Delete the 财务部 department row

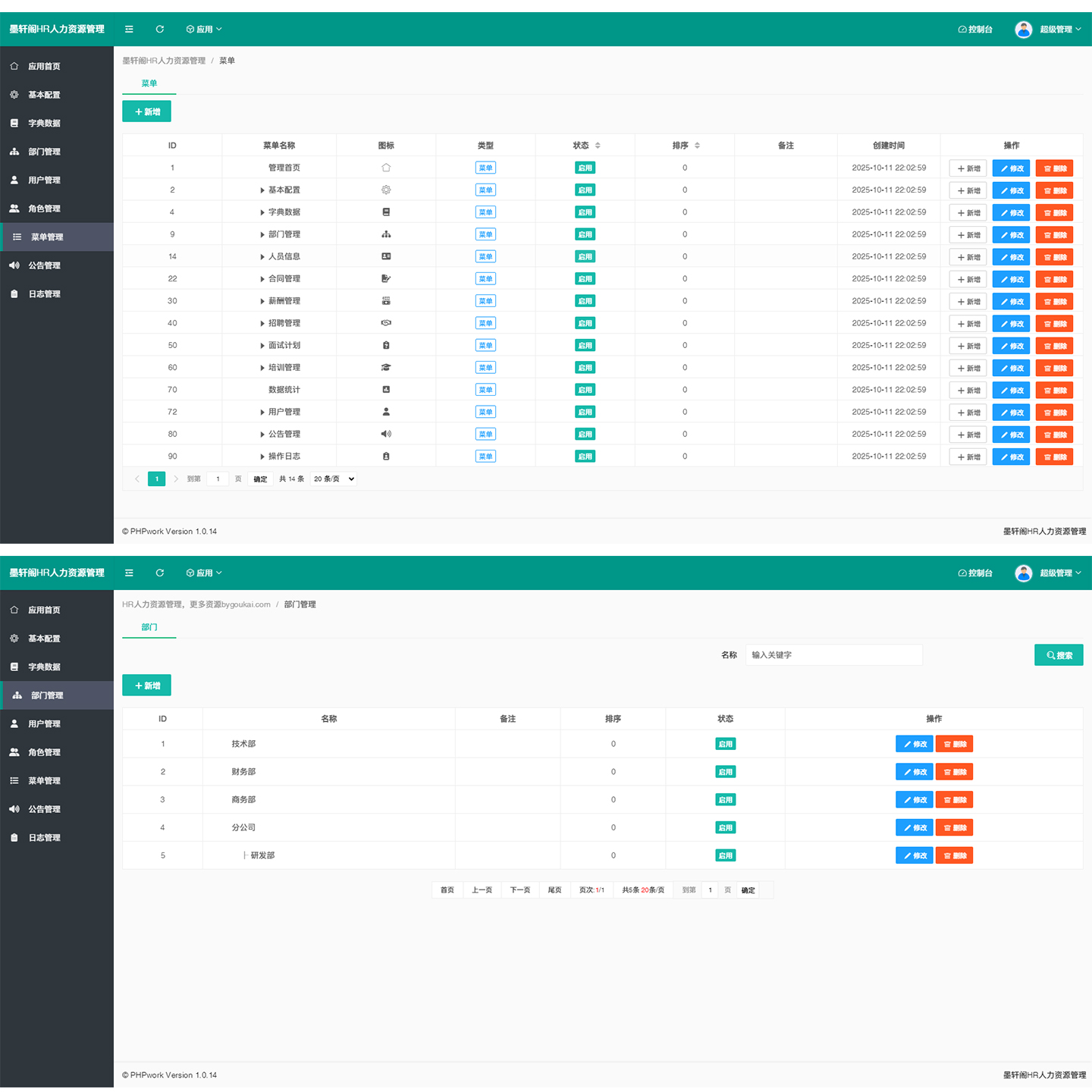[x=954, y=772]
